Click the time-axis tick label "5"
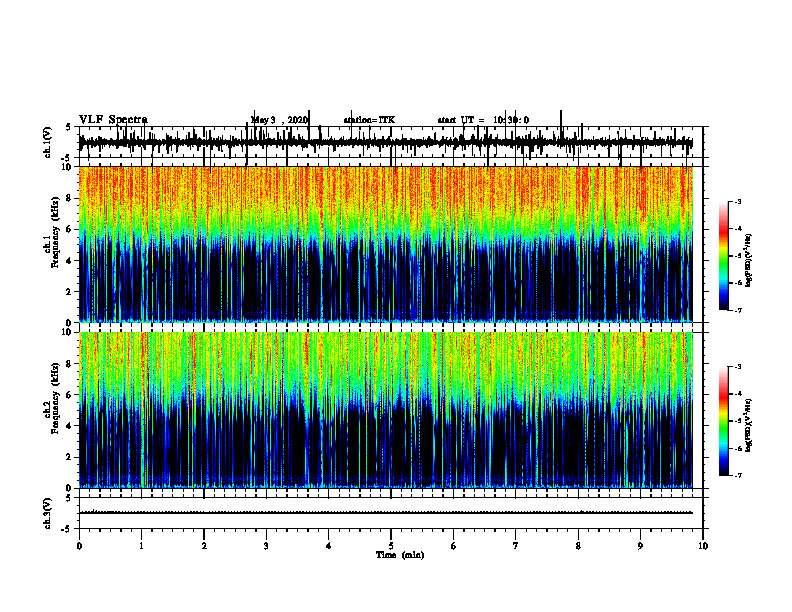 point(391,546)
